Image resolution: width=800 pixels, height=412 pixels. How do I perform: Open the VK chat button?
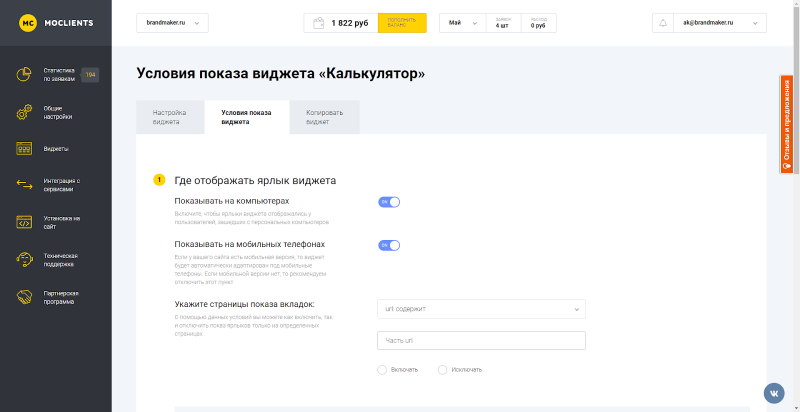tap(774, 393)
